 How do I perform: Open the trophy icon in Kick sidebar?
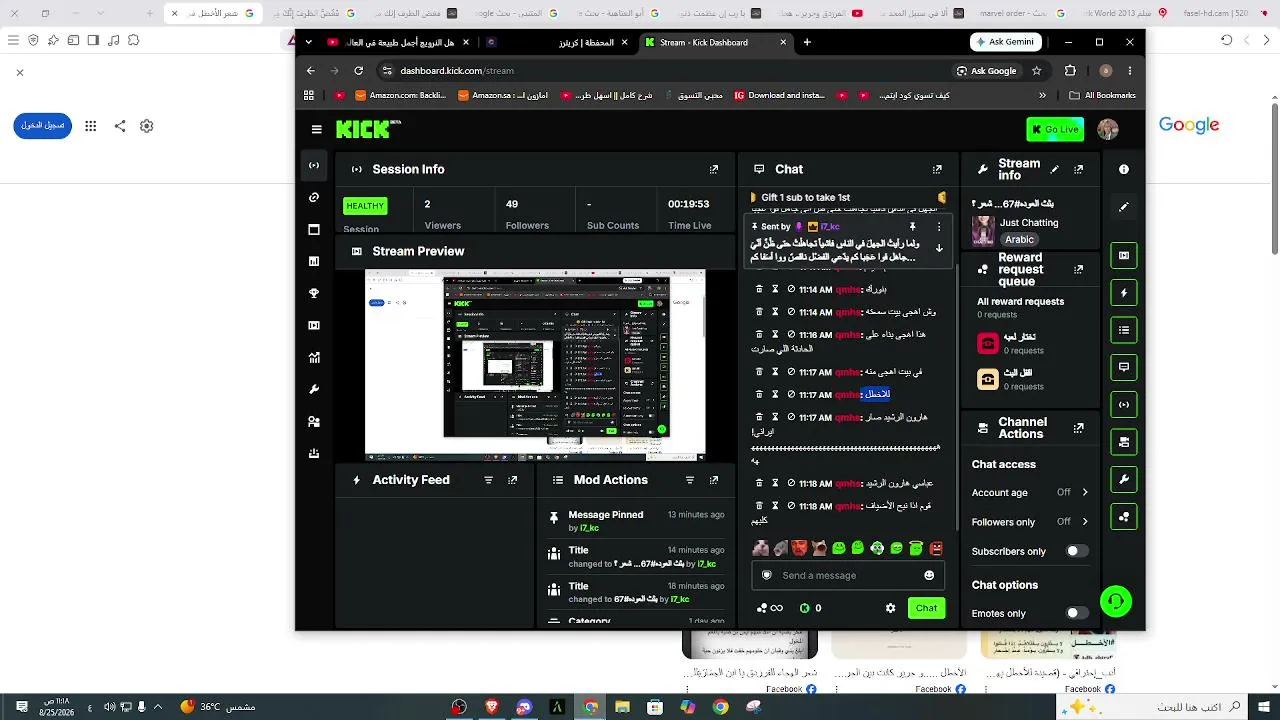314,294
